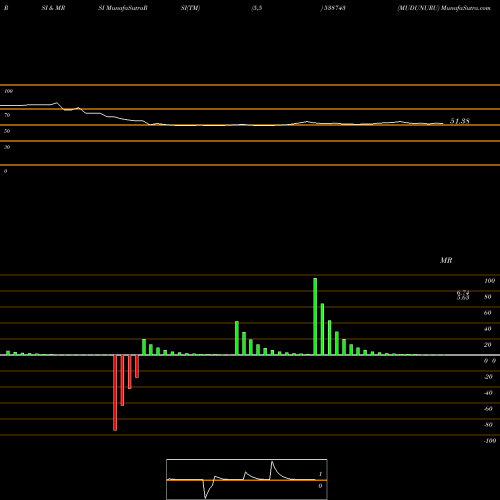Click the MR axis label -40
This screenshot has height=500, width=500.
click(x=488, y=393)
